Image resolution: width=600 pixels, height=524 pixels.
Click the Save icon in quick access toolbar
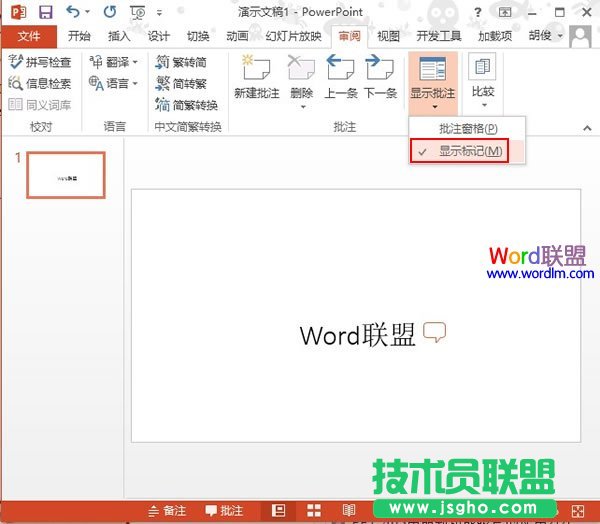tap(45, 12)
